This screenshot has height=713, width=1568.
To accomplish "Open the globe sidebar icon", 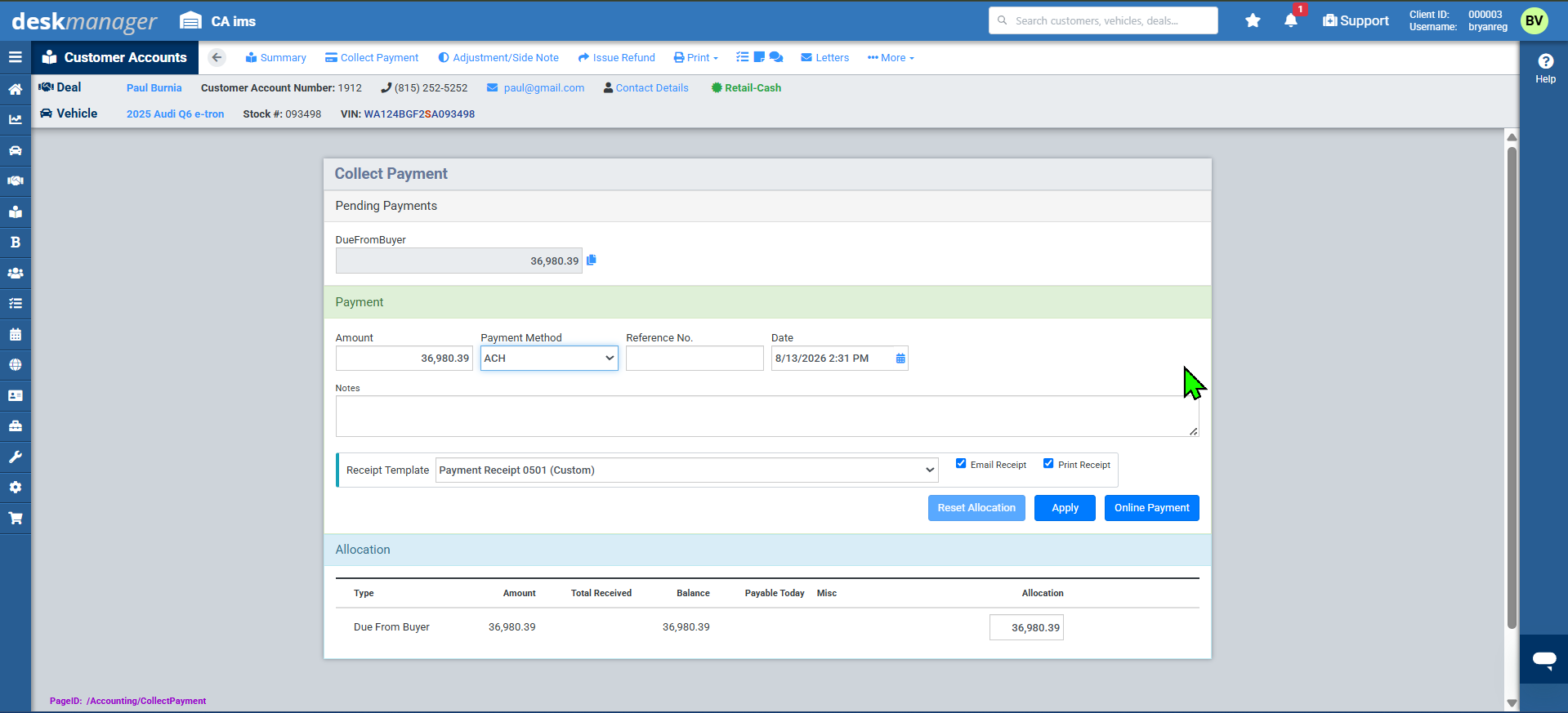I will [15, 364].
